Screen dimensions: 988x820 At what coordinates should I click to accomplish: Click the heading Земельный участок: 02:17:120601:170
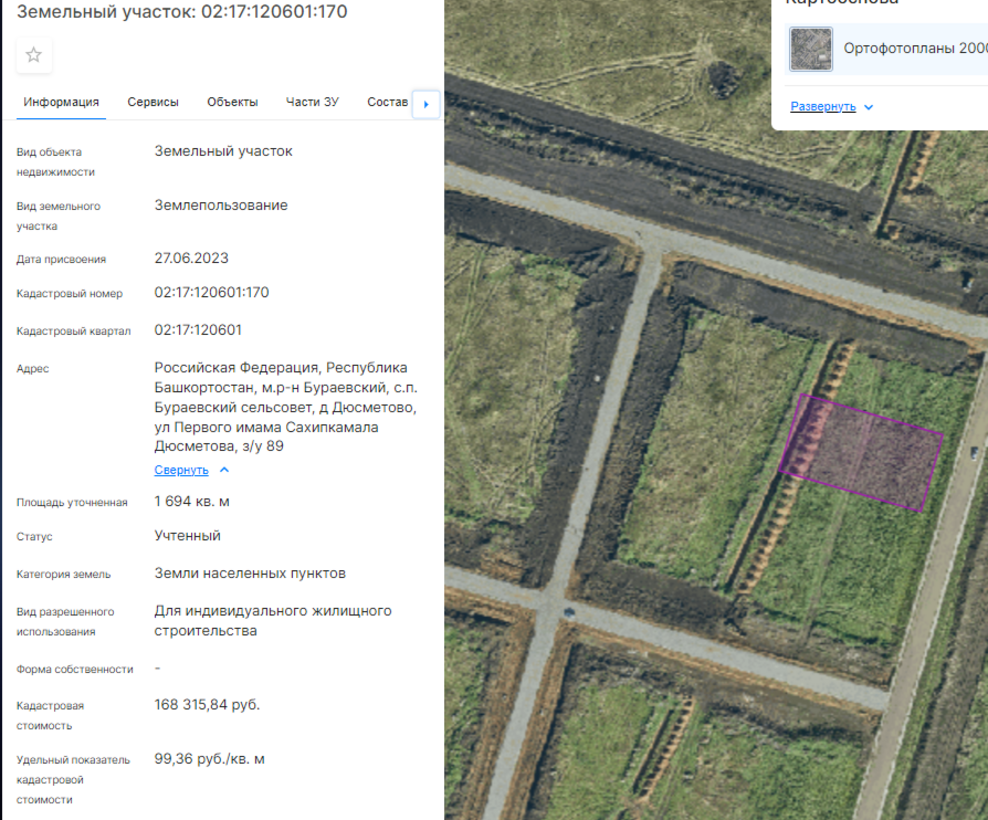[182, 11]
